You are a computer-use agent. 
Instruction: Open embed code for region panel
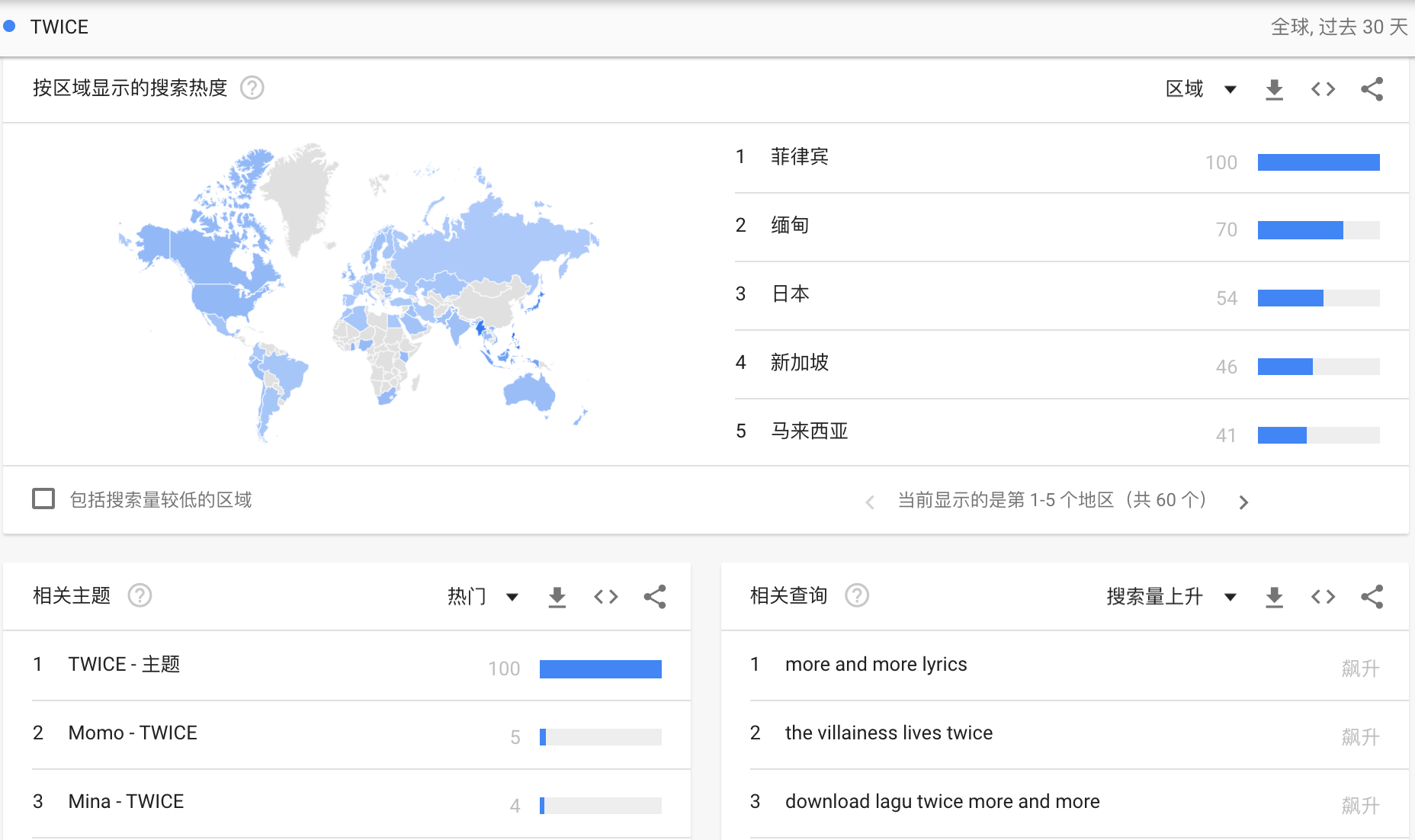coord(1323,89)
